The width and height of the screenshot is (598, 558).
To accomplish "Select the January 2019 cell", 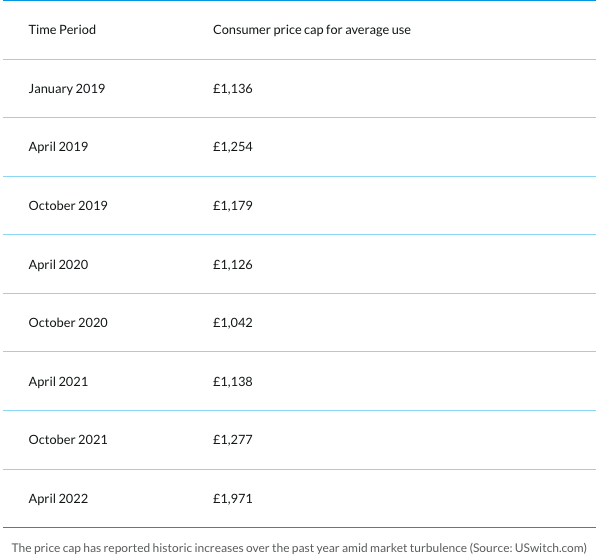I will click(x=67, y=88).
